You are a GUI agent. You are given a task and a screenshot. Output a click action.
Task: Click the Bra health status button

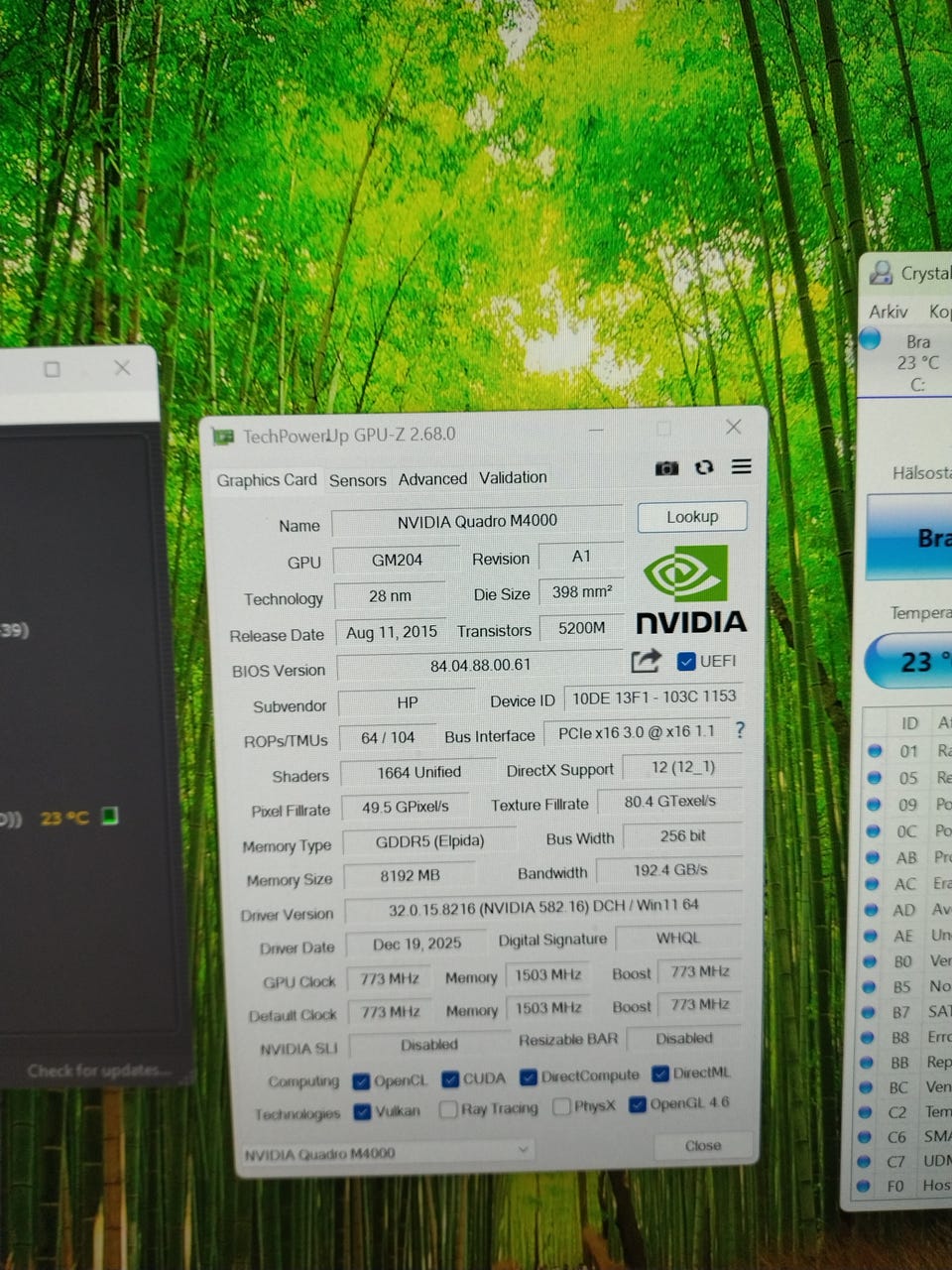coord(909,537)
